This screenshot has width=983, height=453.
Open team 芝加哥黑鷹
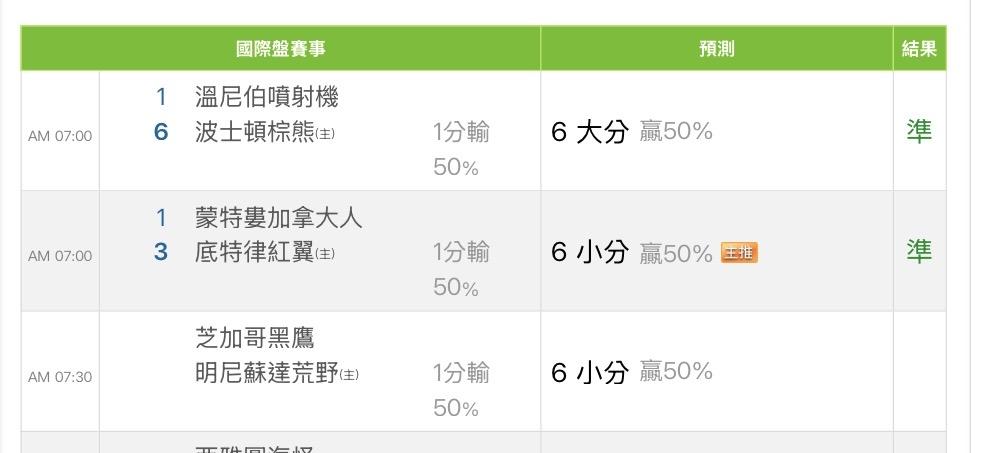(254, 338)
